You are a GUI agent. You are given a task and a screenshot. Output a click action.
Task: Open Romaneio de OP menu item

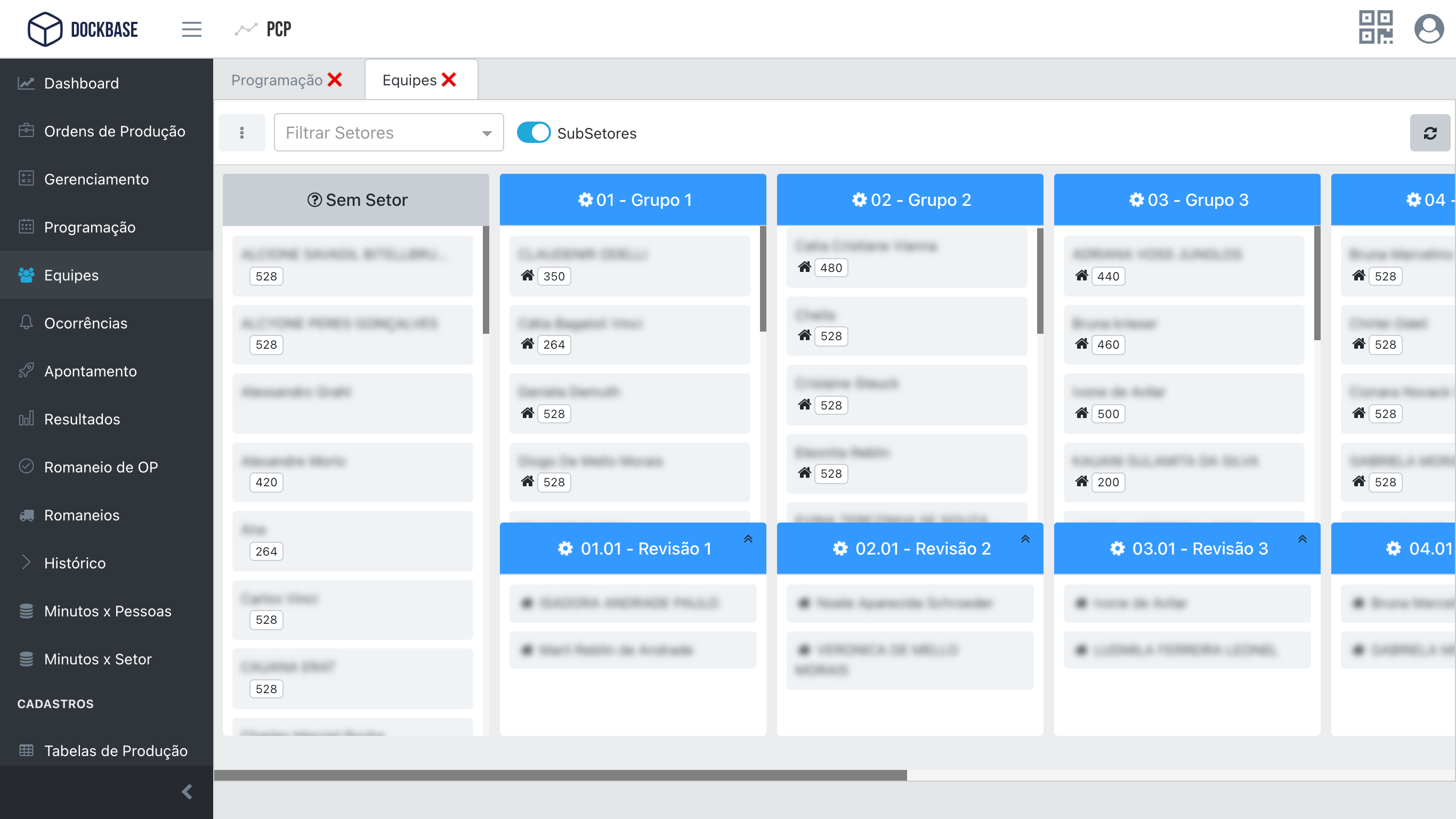101,467
